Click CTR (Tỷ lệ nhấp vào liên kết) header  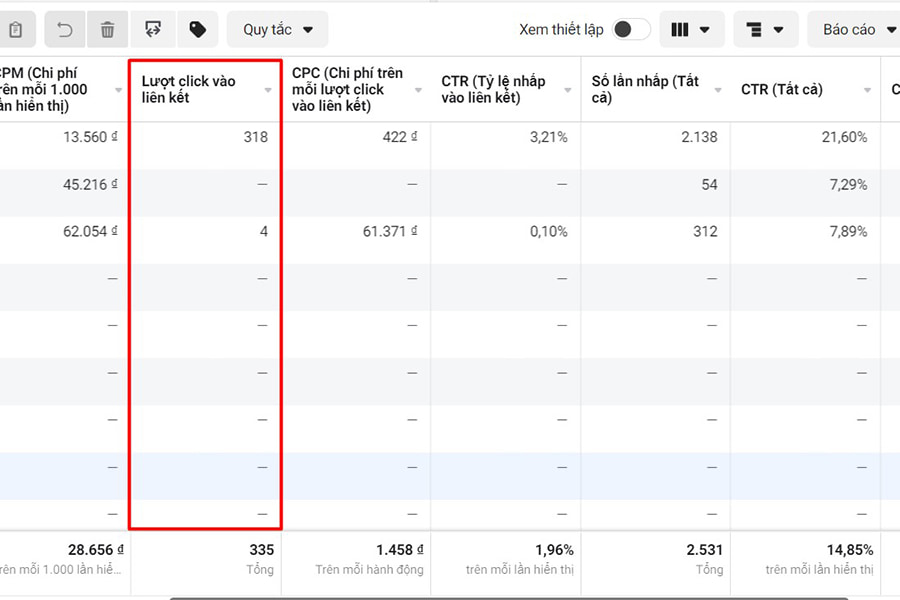495,89
